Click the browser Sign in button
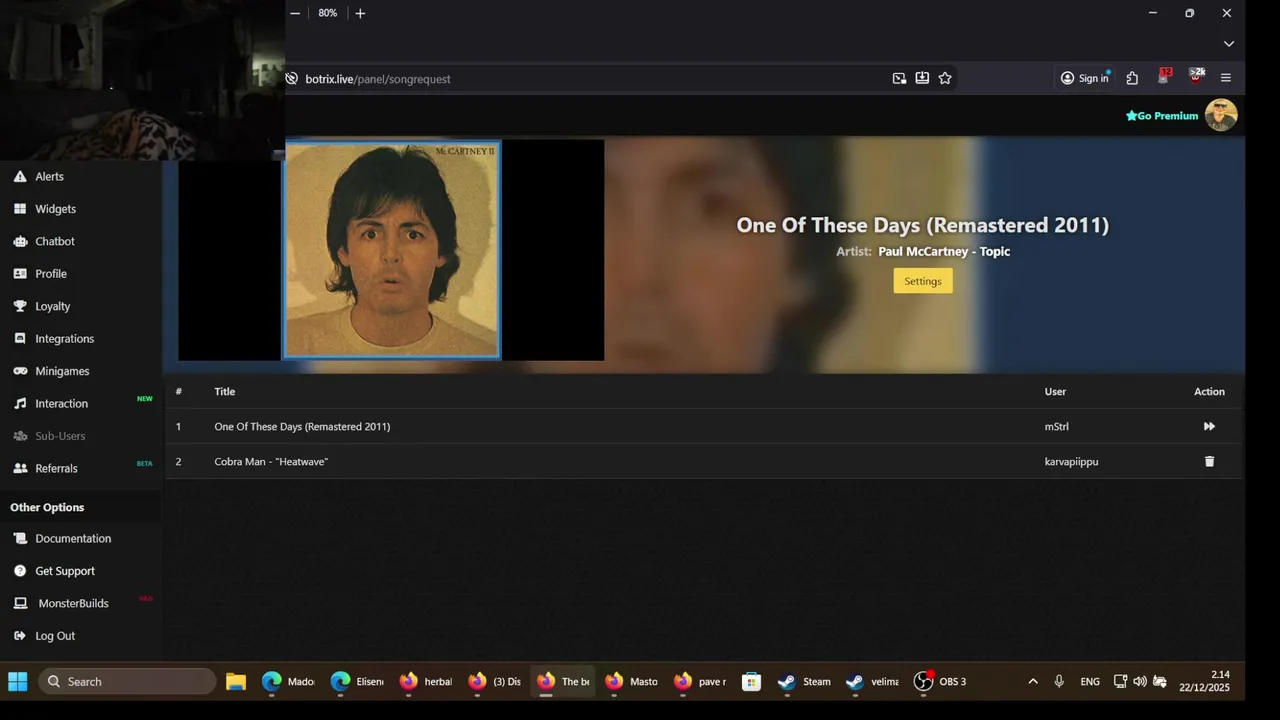This screenshot has height=720, width=1280. (x=1085, y=78)
